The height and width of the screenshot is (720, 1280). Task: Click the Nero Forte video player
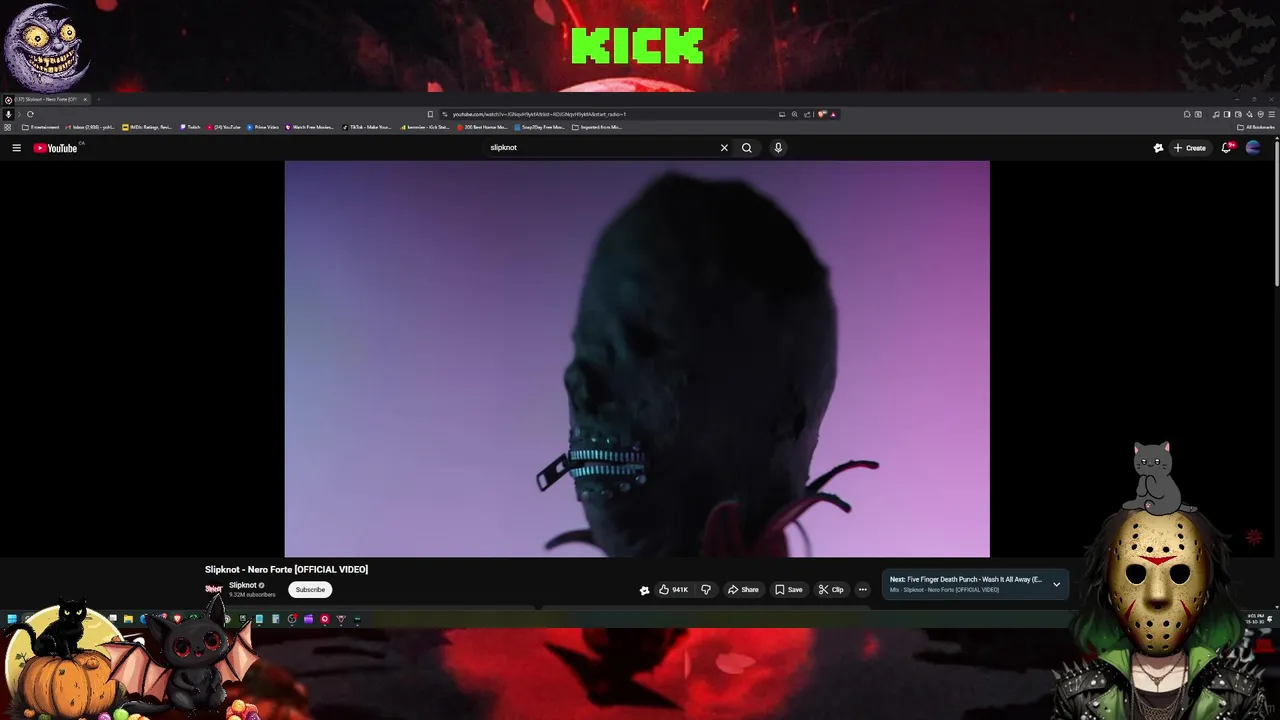[x=637, y=358]
